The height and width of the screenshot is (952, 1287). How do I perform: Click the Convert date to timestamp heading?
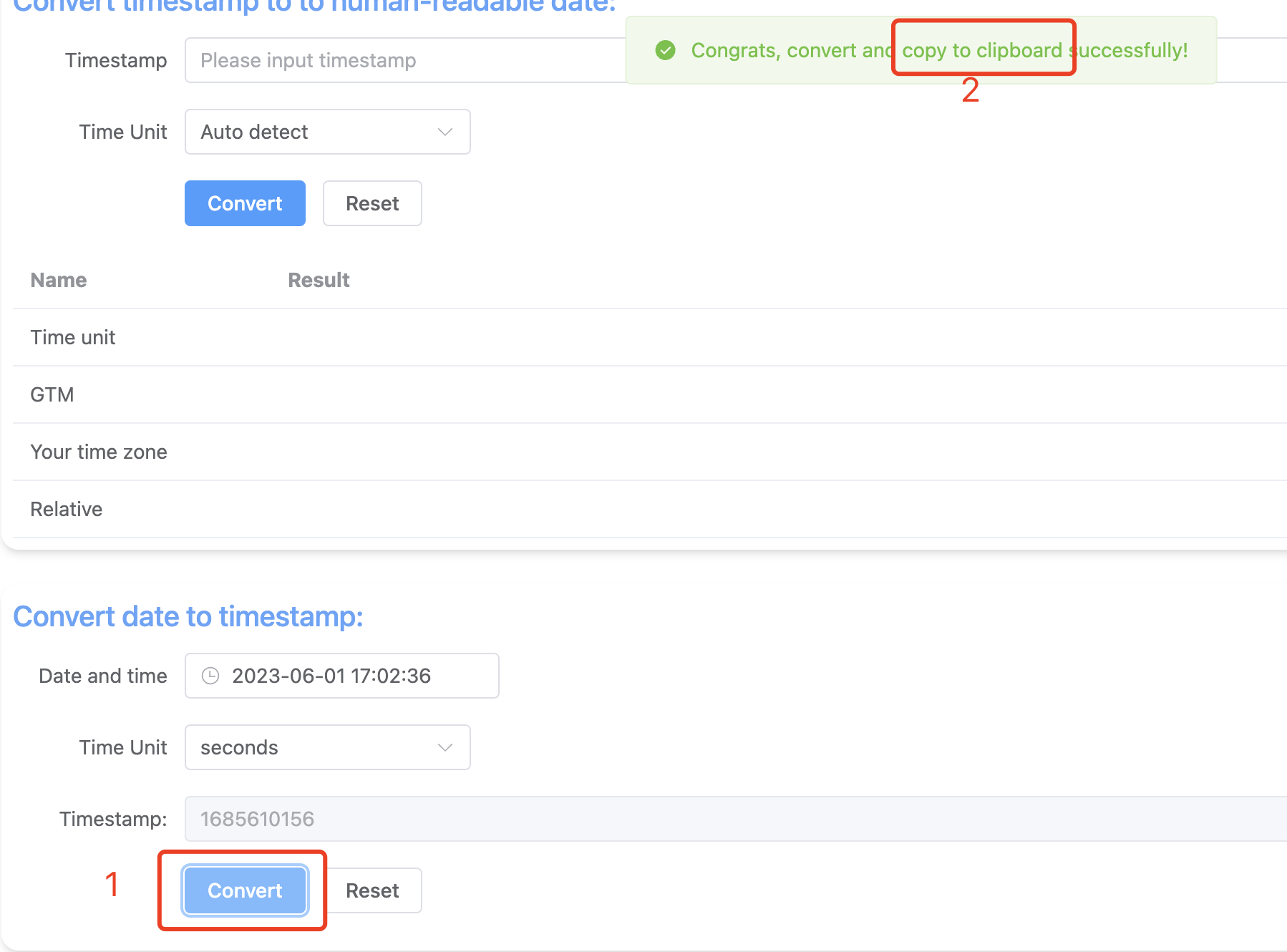[x=188, y=616]
